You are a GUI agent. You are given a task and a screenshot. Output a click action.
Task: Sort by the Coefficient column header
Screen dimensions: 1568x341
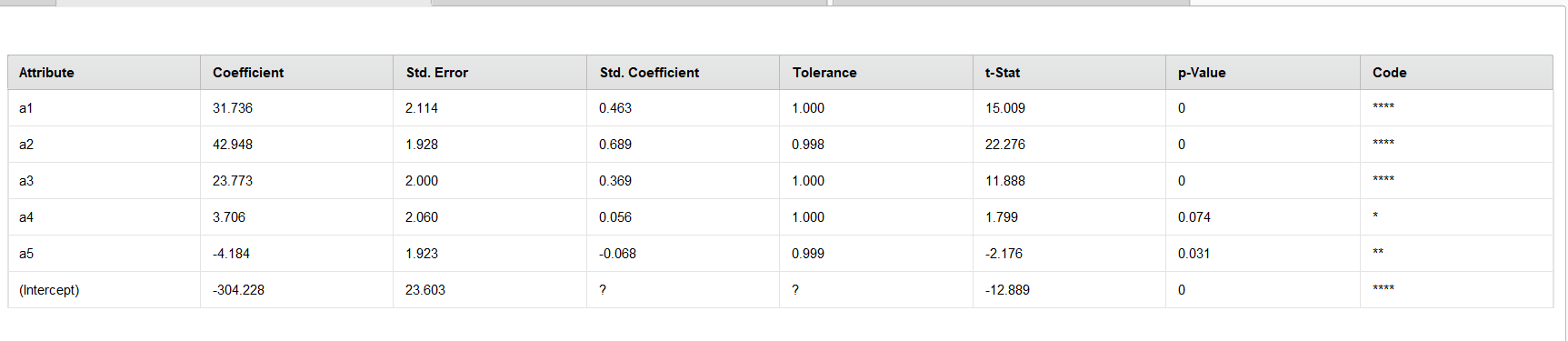pyautogui.click(x=296, y=73)
